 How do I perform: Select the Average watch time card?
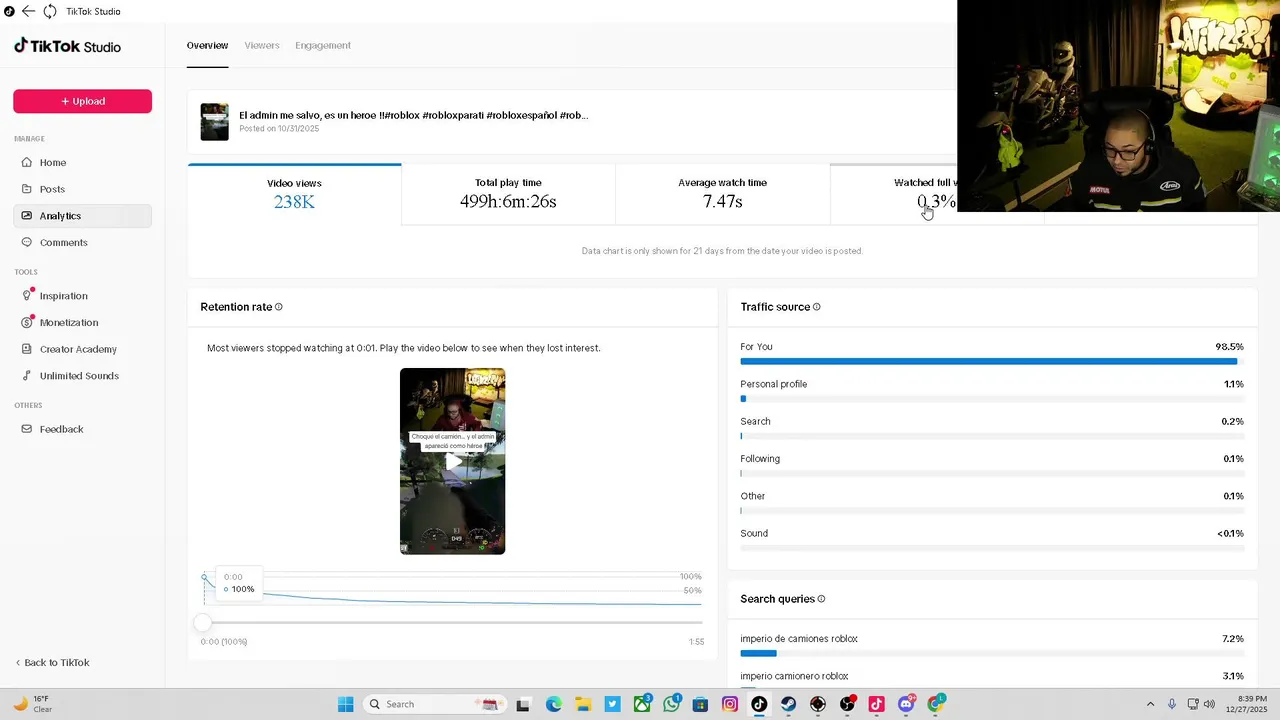(722, 194)
